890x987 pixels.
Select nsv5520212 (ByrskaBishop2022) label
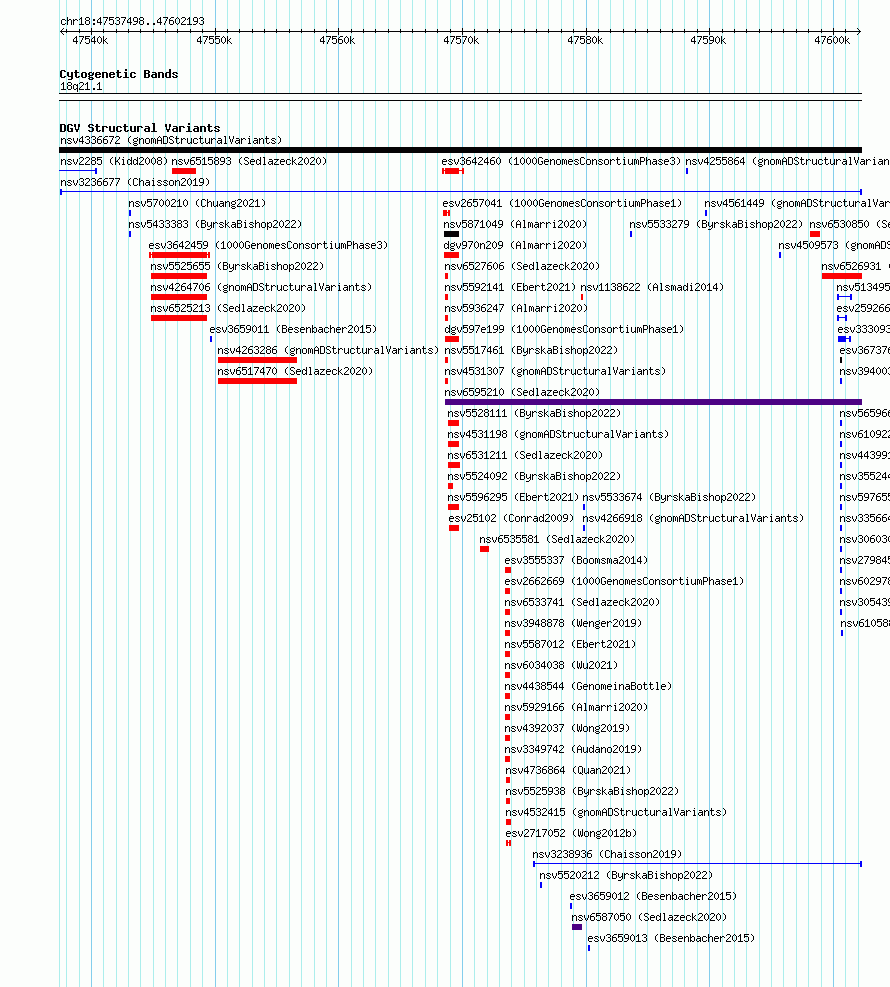click(626, 875)
